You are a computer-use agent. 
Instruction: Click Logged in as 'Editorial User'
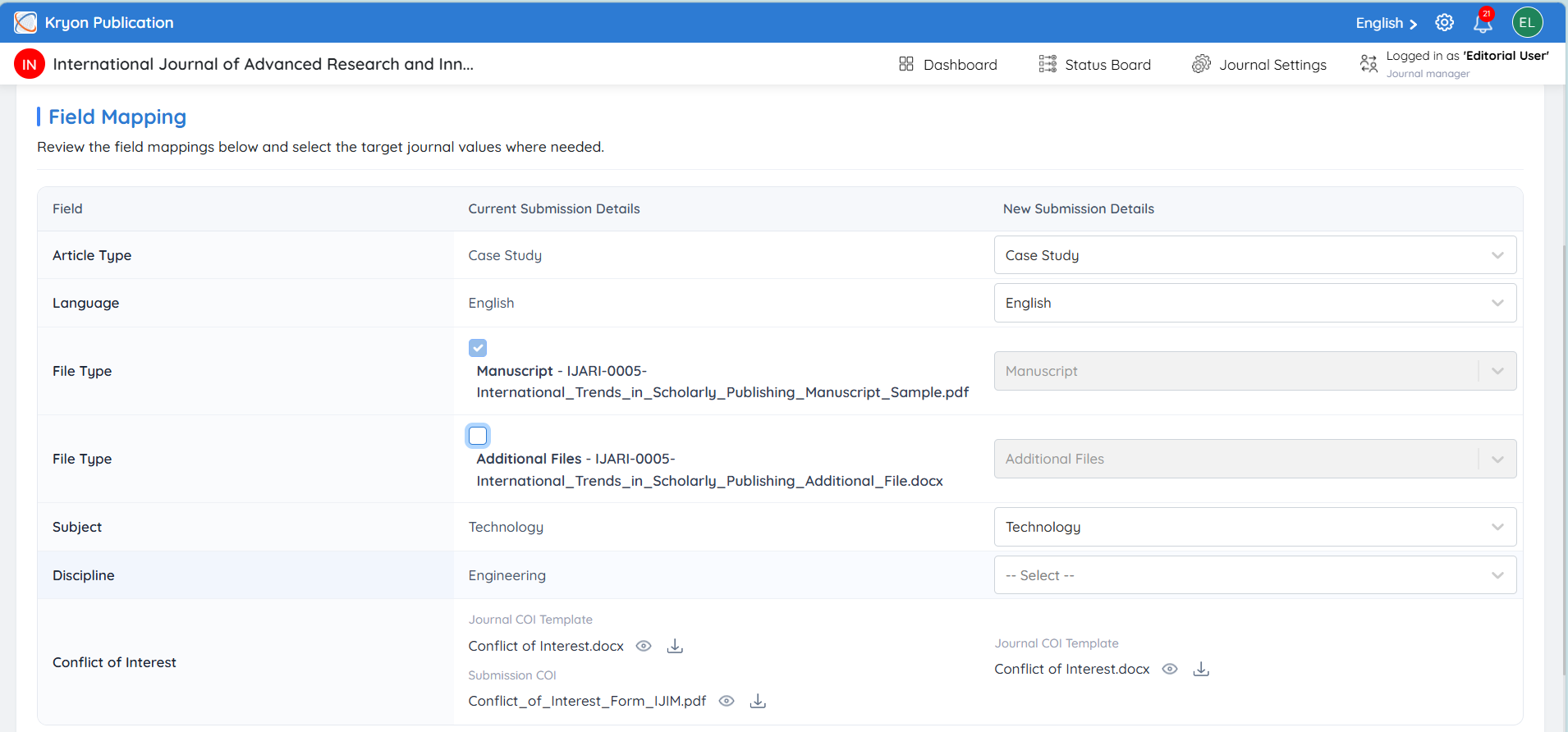coord(1467,56)
